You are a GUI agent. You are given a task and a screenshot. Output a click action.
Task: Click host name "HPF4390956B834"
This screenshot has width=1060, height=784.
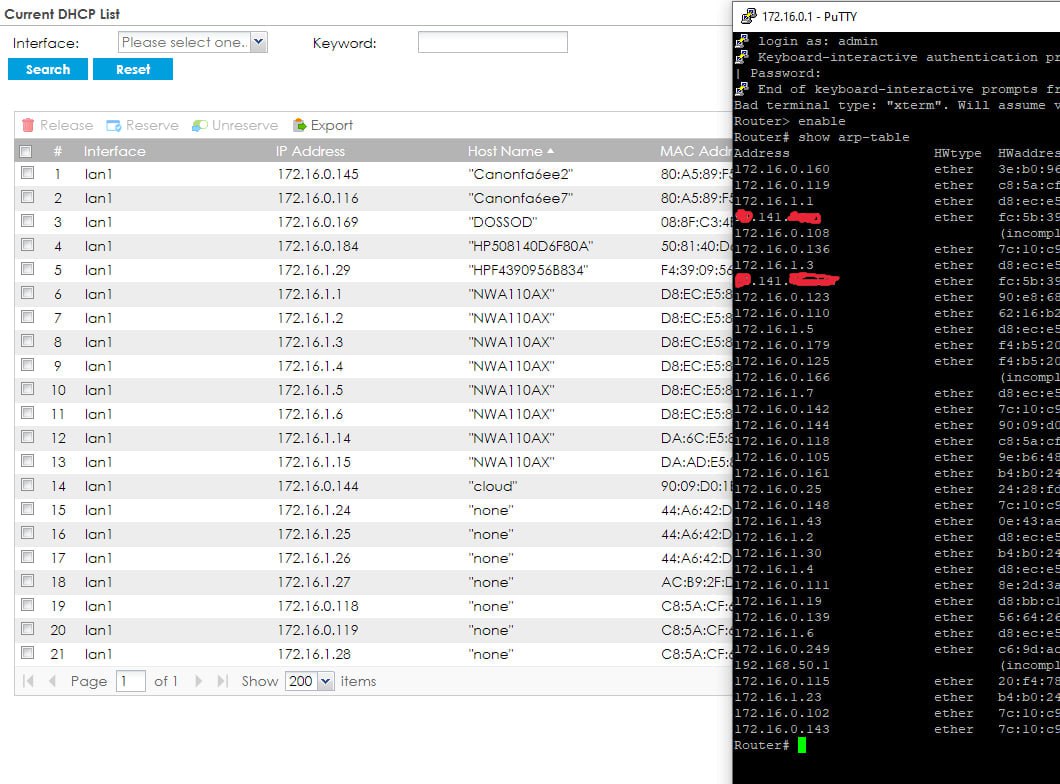point(528,270)
